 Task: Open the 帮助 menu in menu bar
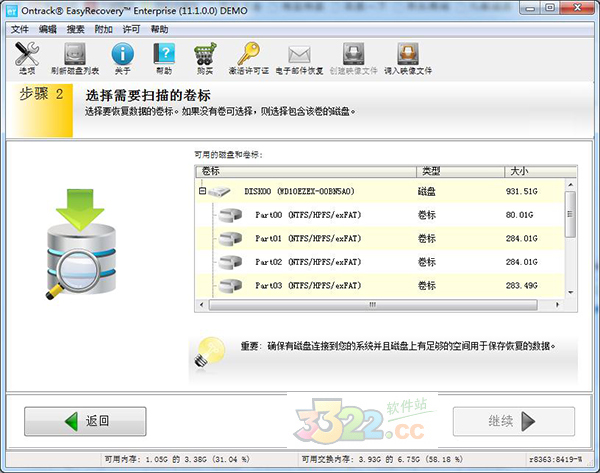(x=159, y=29)
